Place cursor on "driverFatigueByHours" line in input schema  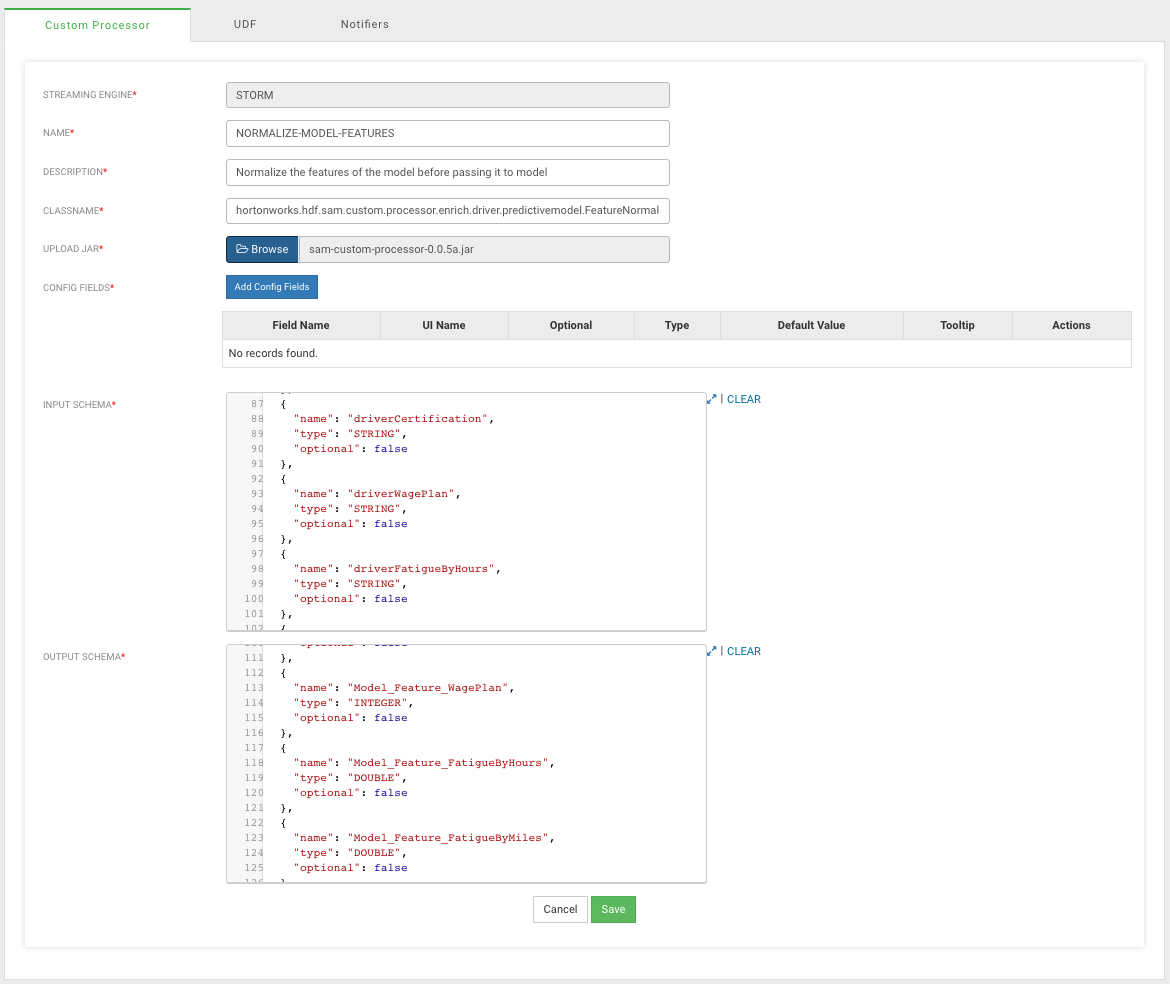tap(397, 569)
